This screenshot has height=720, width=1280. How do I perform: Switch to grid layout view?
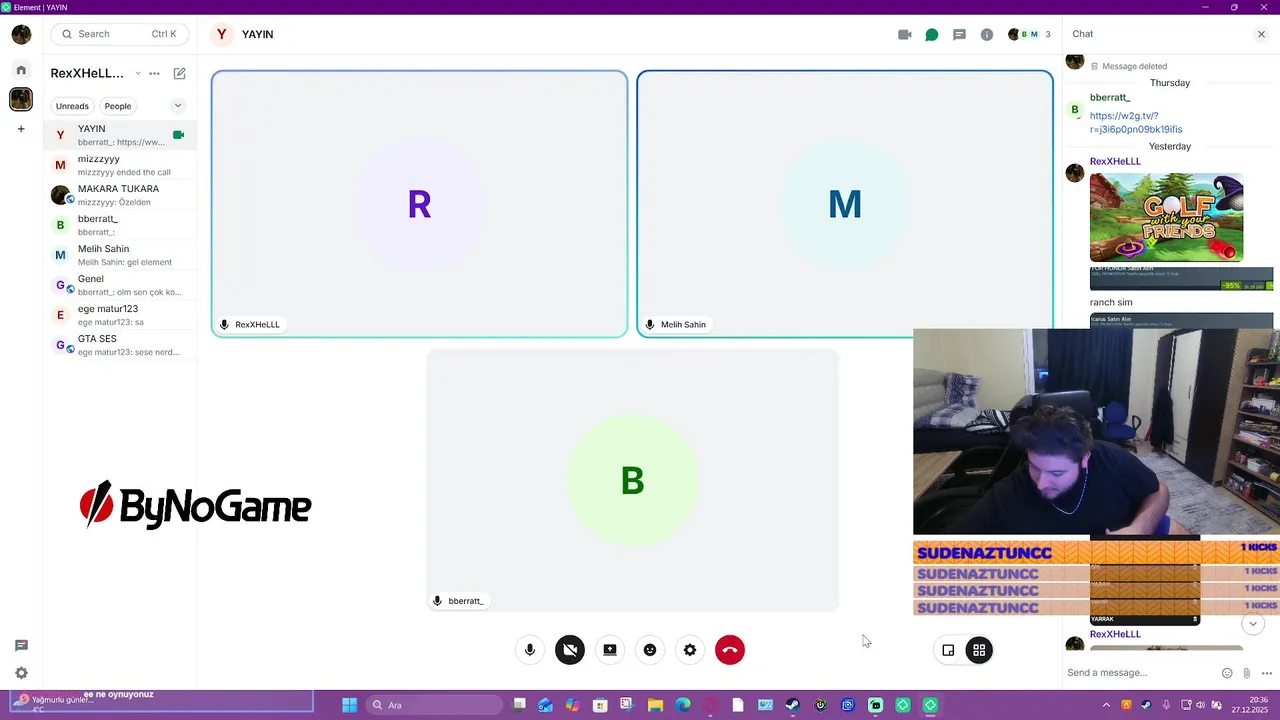pos(979,650)
